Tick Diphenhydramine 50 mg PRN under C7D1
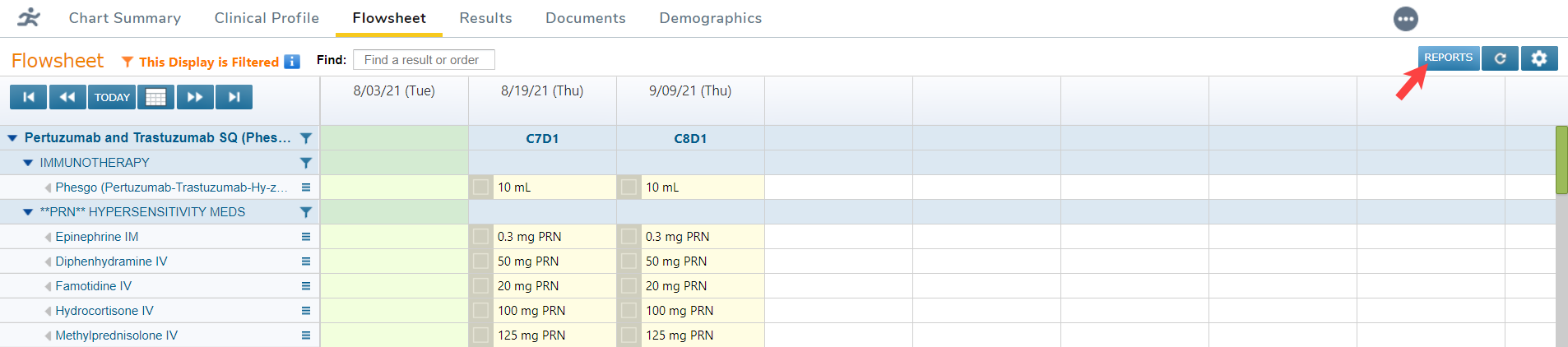 pos(481,261)
